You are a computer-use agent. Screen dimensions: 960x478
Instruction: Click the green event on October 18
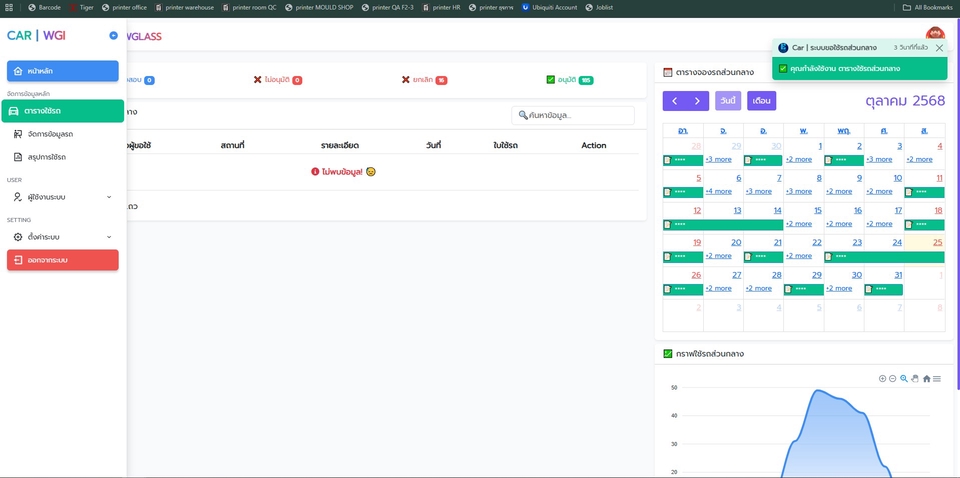[924, 225]
